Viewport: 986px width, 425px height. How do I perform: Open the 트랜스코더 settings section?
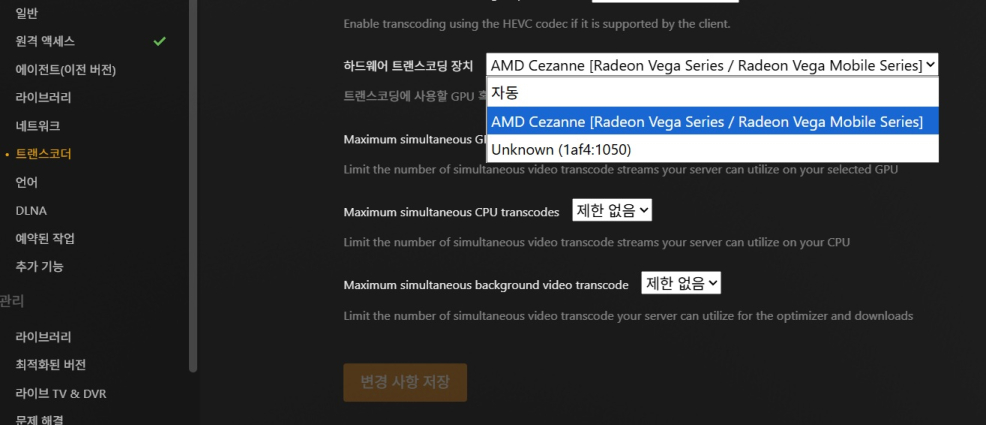coord(43,155)
